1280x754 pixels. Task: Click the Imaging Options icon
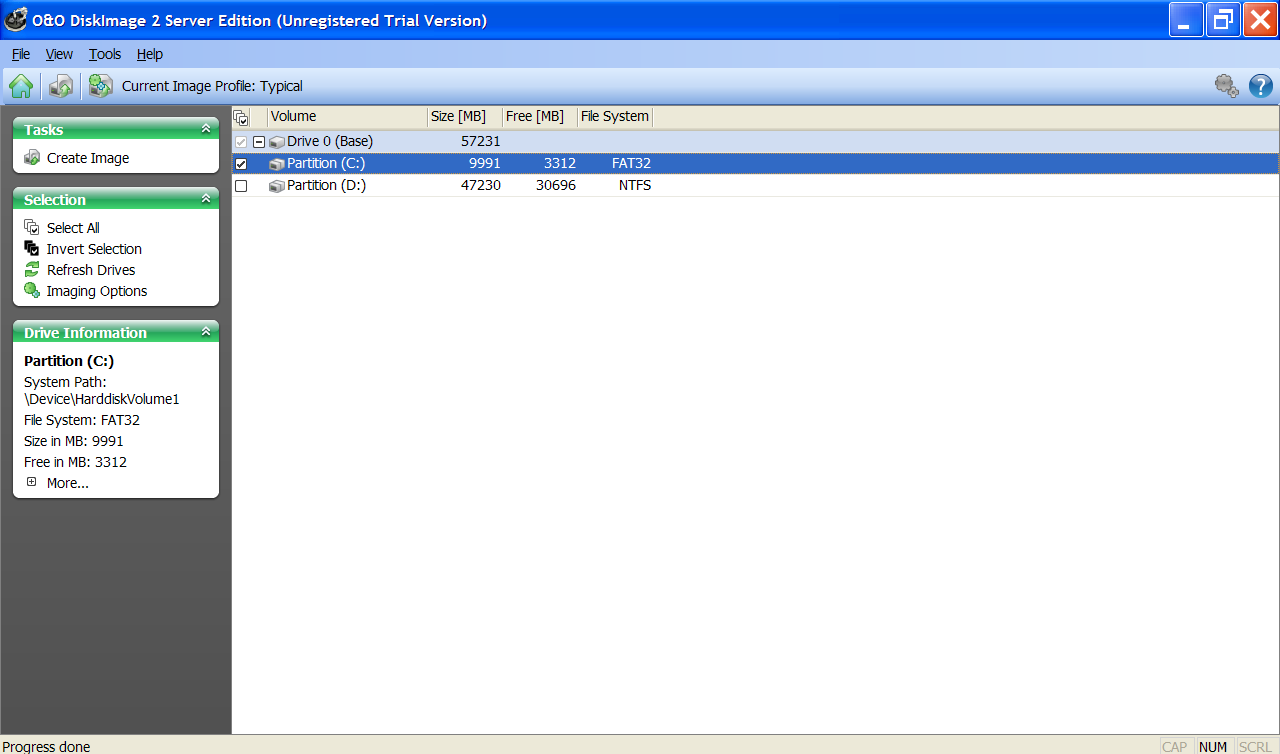tap(32, 291)
